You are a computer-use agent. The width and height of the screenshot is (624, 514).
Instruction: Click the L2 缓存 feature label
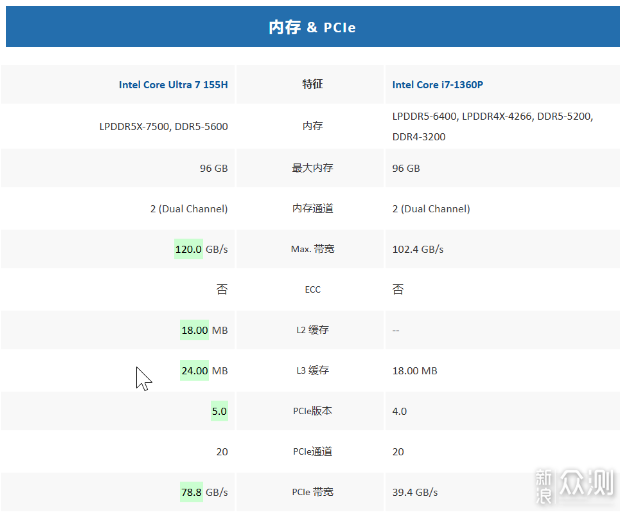(x=312, y=330)
